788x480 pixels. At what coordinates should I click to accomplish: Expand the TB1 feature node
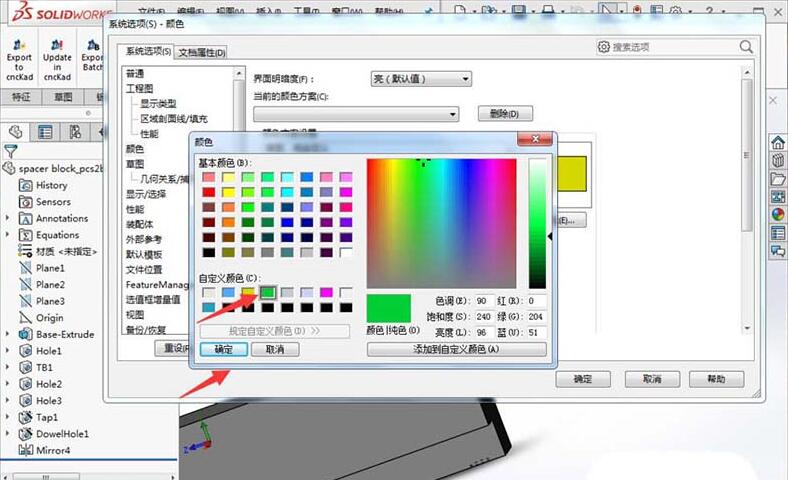(8, 367)
